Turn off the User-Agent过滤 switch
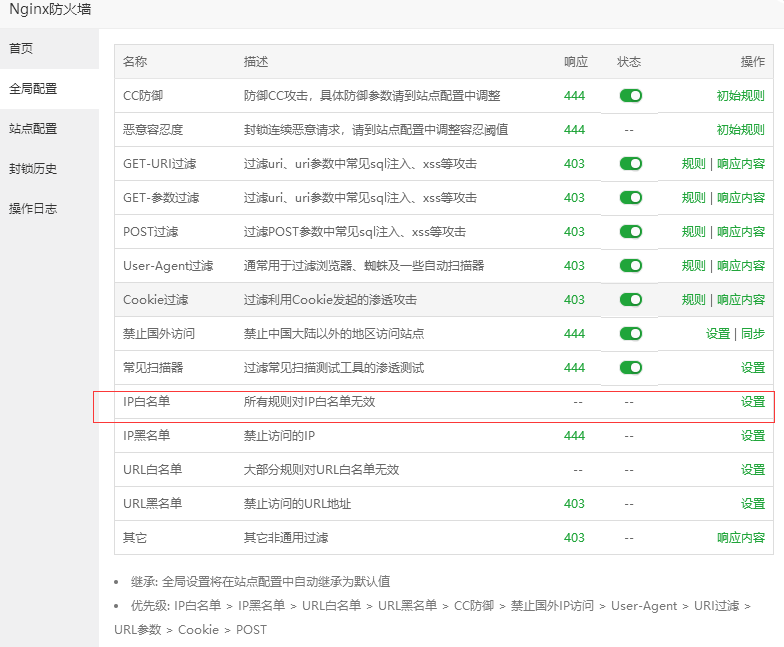 [630, 266]
